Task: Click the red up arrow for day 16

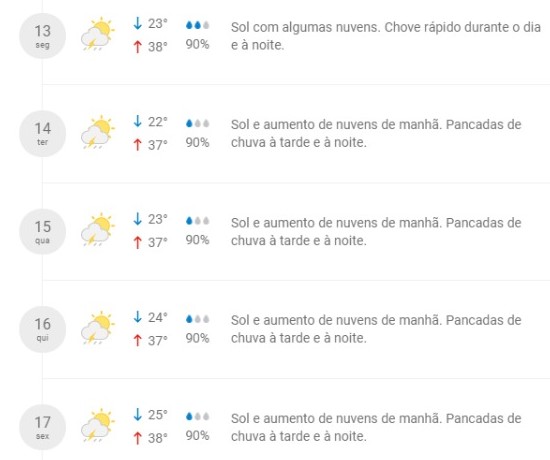Action: pyautogui.click(x=138, y=340)
